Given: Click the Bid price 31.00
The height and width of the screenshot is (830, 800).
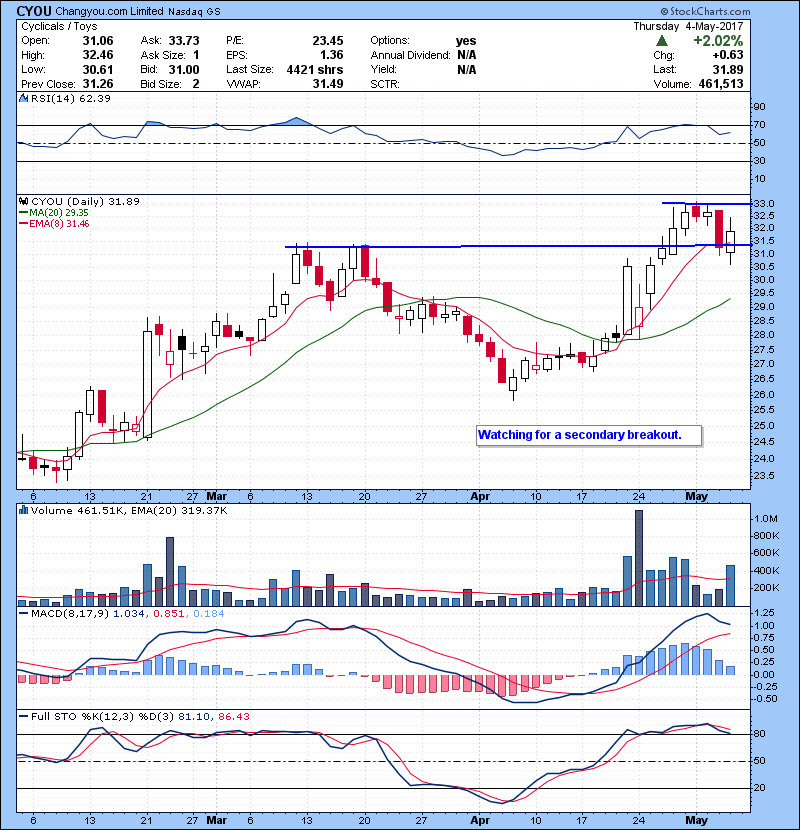Looking at the screenshot, I should [184, 69].
